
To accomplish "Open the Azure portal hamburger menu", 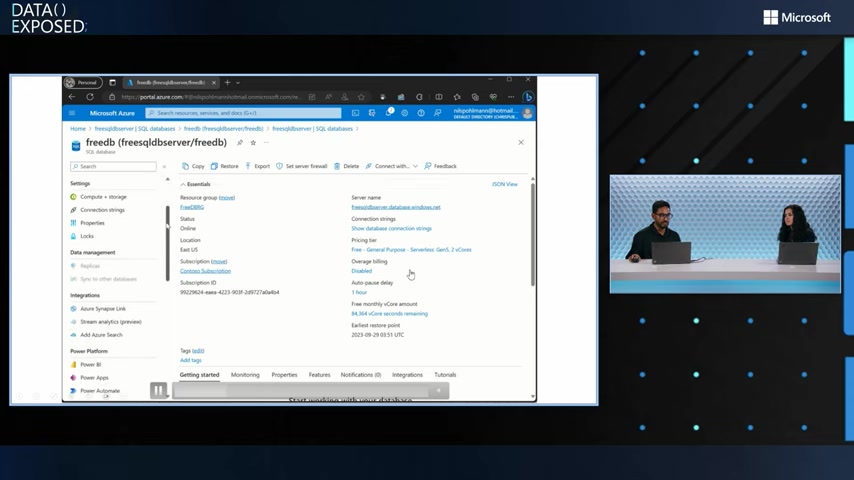I will coord(72,113).
